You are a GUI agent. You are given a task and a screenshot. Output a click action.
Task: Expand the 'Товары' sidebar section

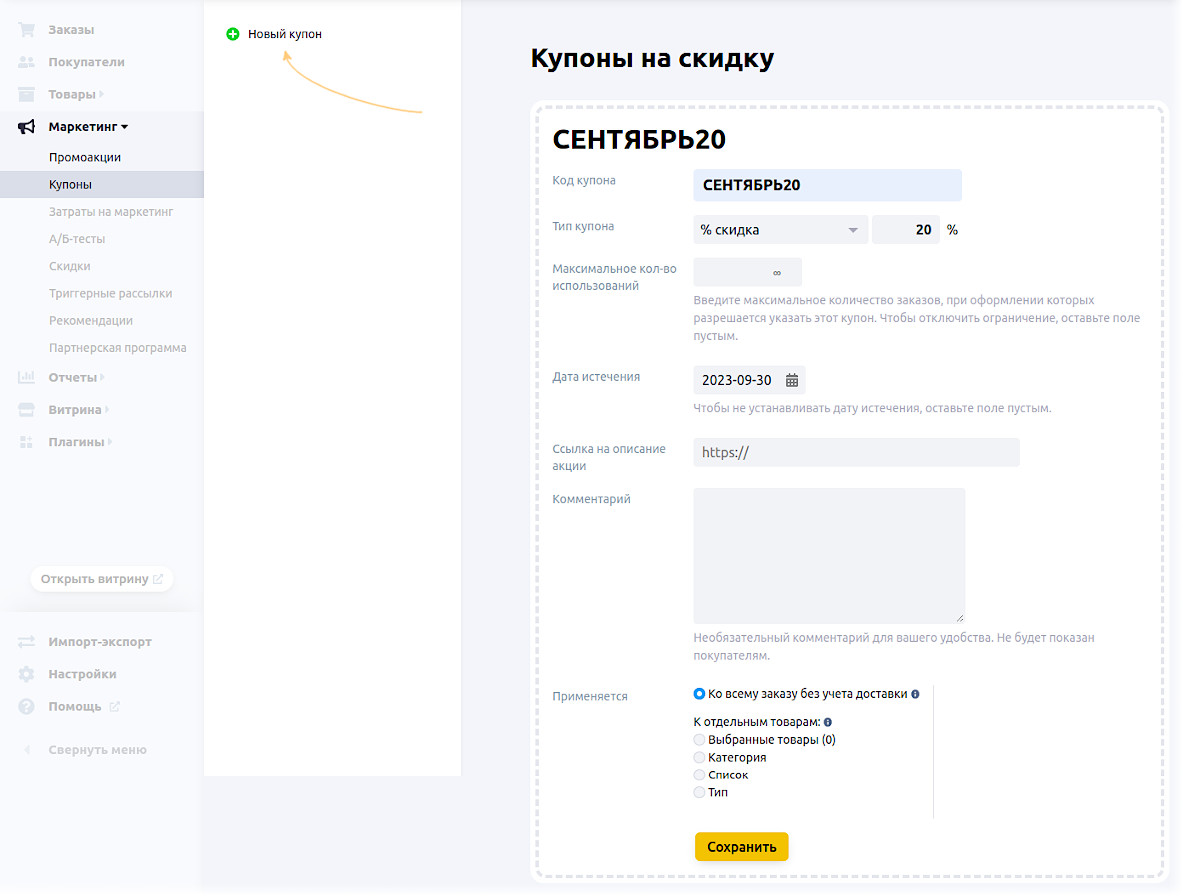[x=72, y=95]
